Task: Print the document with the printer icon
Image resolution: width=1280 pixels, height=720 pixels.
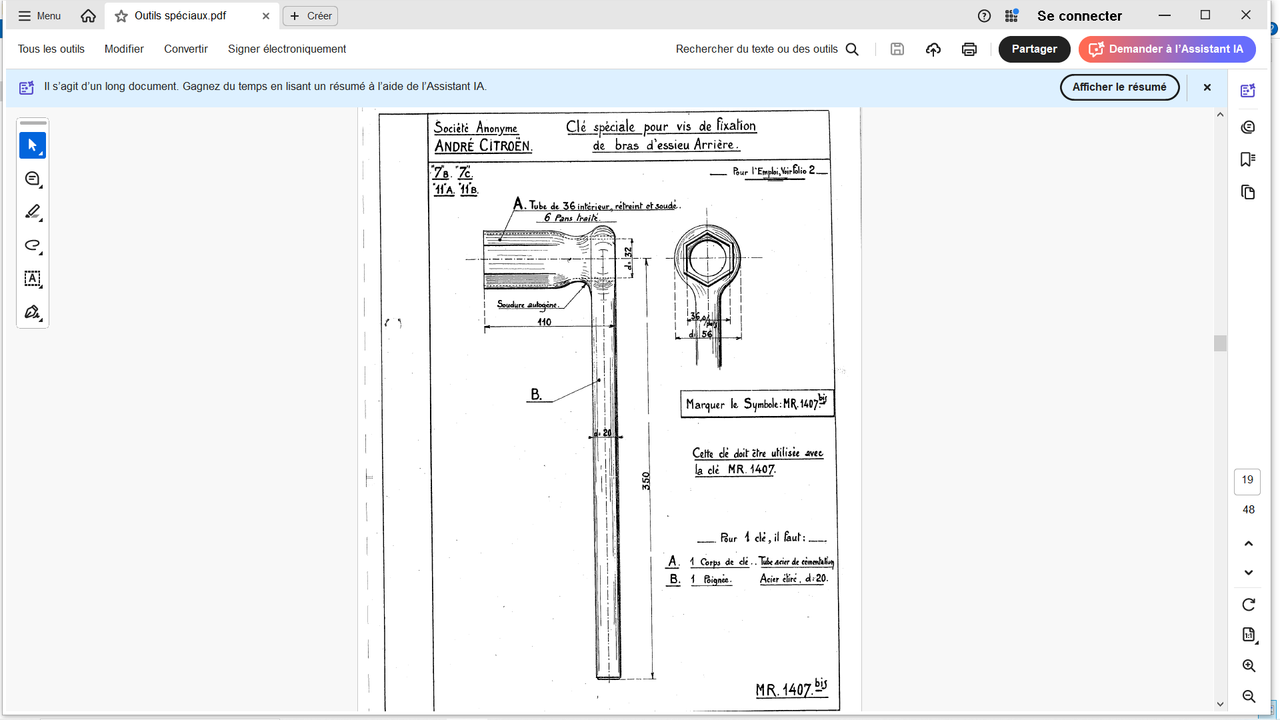Action: point(969,49)
